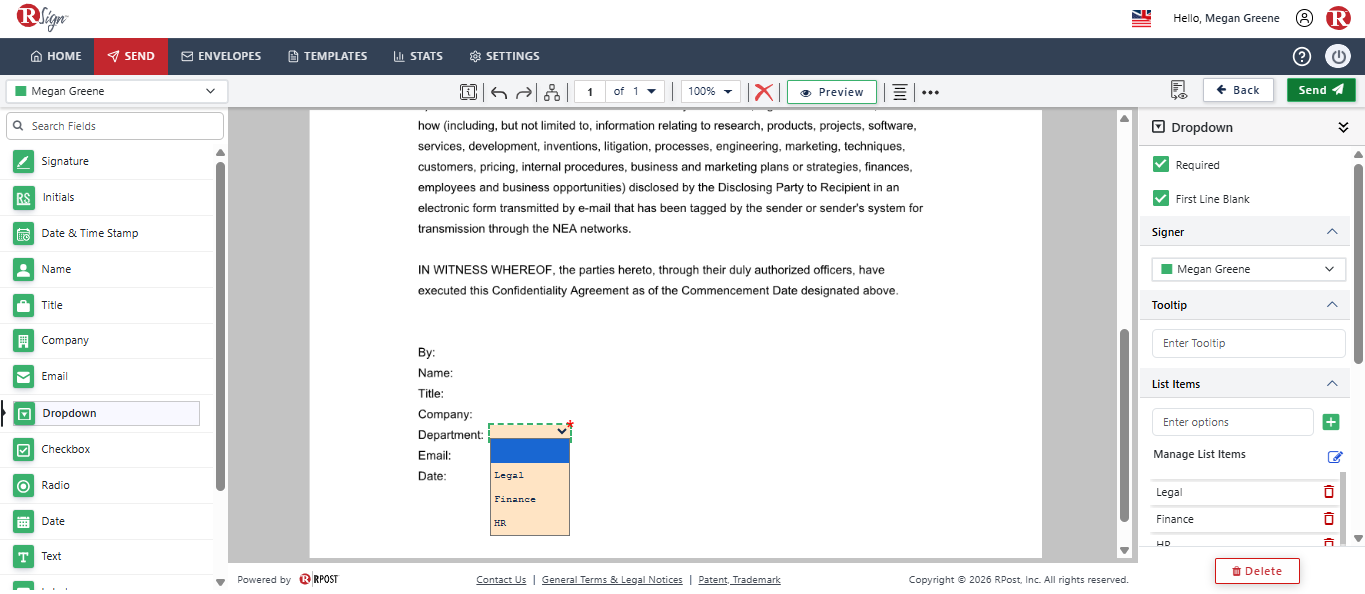The image size is (1365, 594).
Task: Click the power logout icon
Action: (1338, 56)
